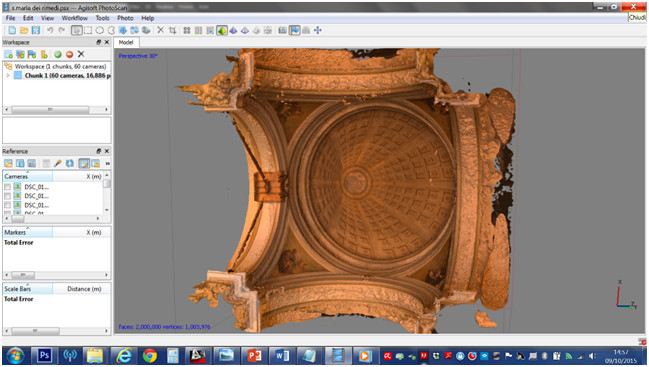Open the Tools menu
Image resolution: width=649 pixels, height=367 pixels.
tap(102, 18)
